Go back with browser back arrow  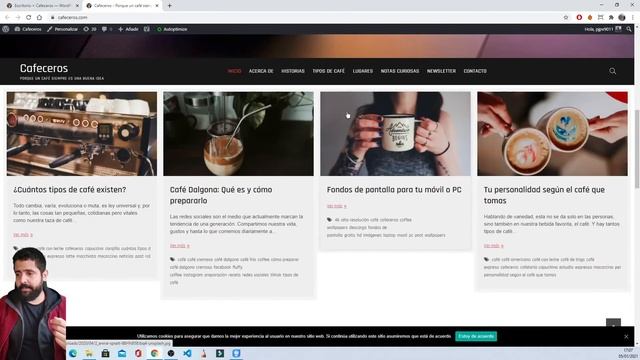(x=7, y=17)
